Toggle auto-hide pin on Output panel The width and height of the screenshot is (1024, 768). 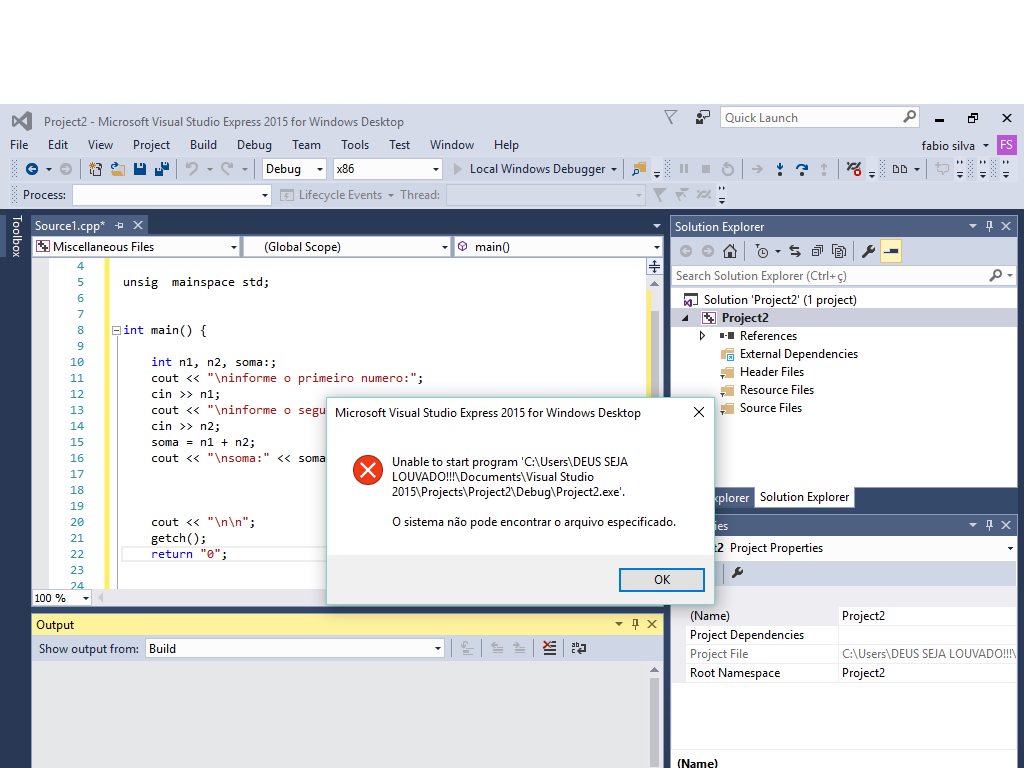635,624
